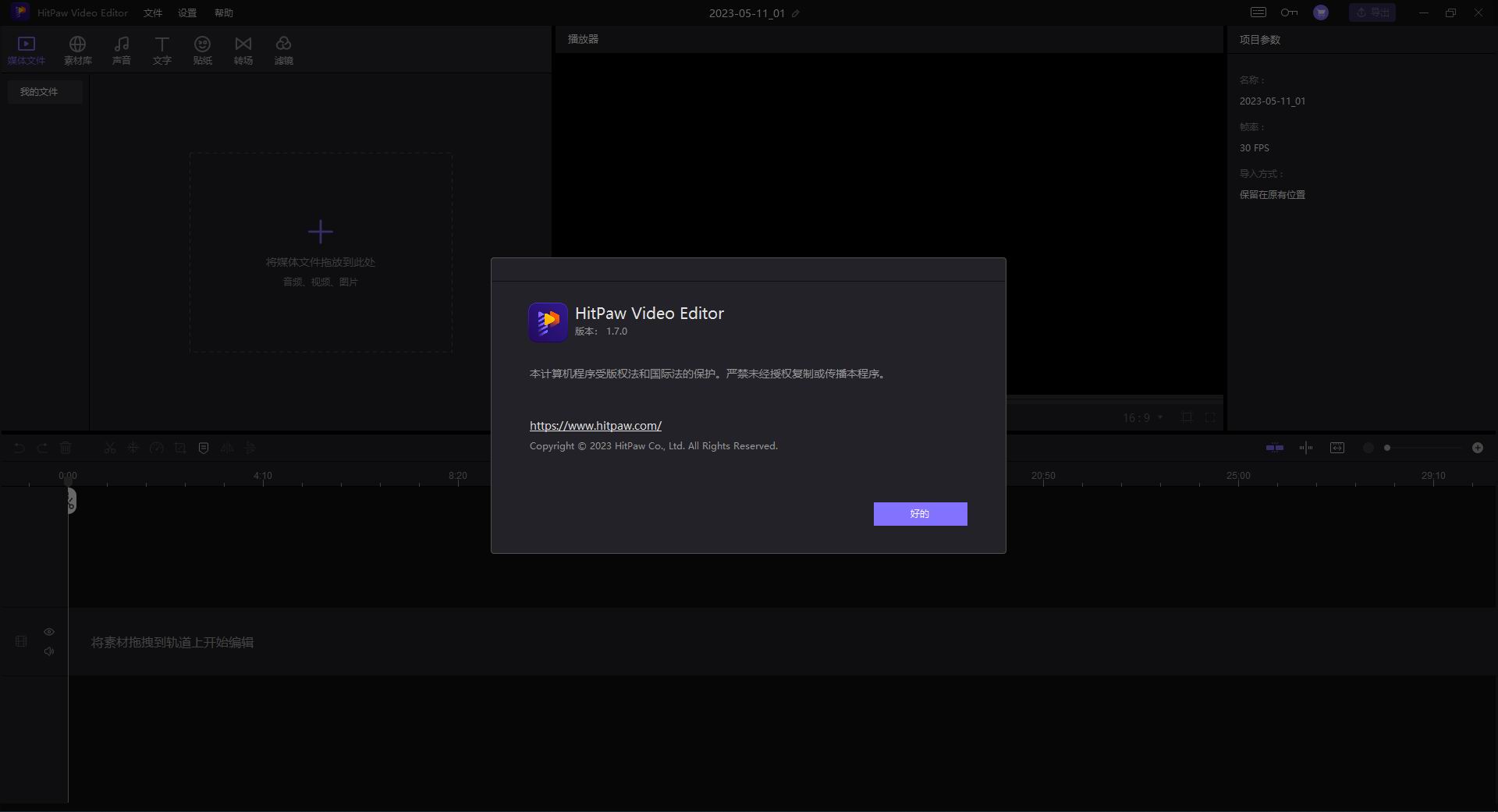
Task: Click the project title 2023-05-11_01 in title bar
Action: click(x=747, y=13)
